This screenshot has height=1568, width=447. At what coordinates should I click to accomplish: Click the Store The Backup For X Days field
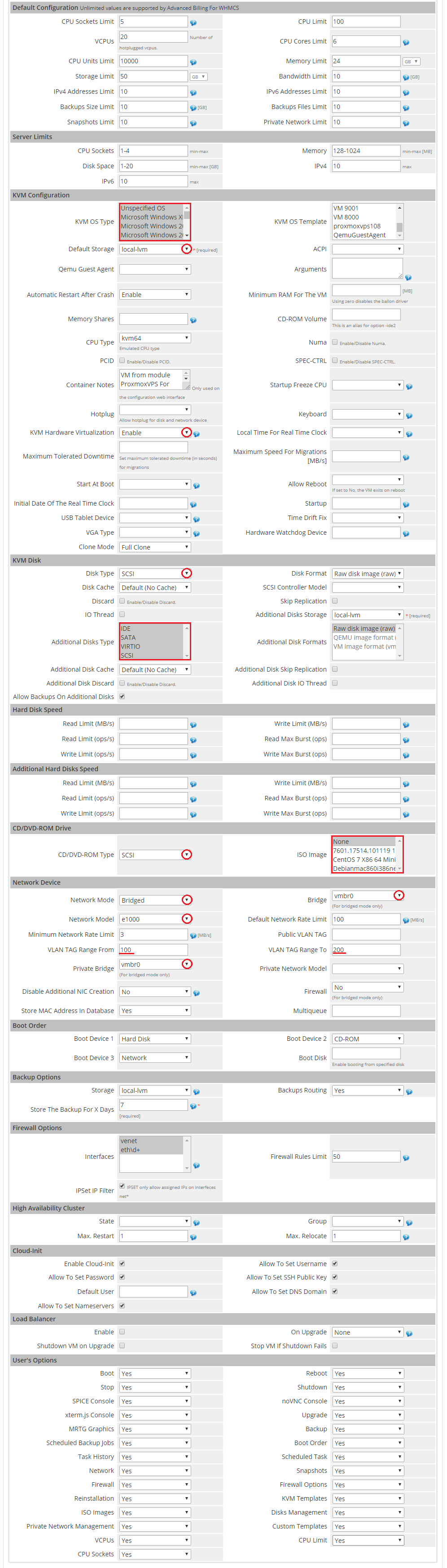pyautogui.click(x=153, y=1105)
